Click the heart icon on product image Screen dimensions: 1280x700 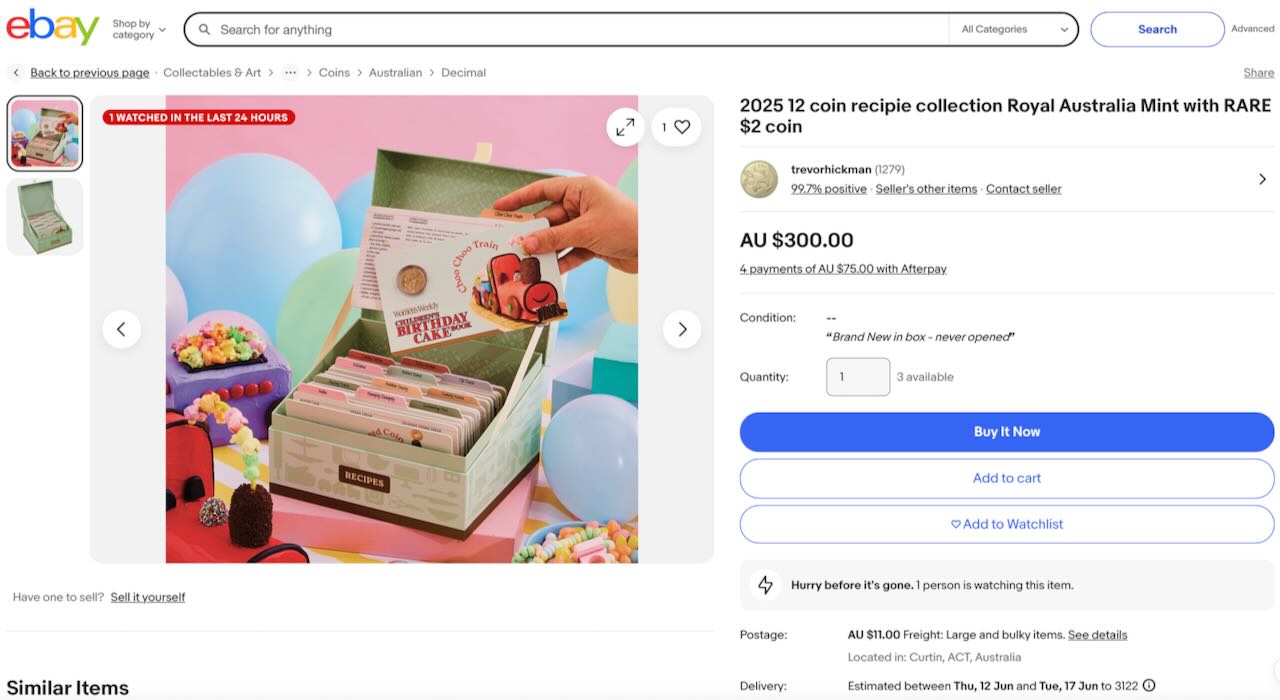682,127
